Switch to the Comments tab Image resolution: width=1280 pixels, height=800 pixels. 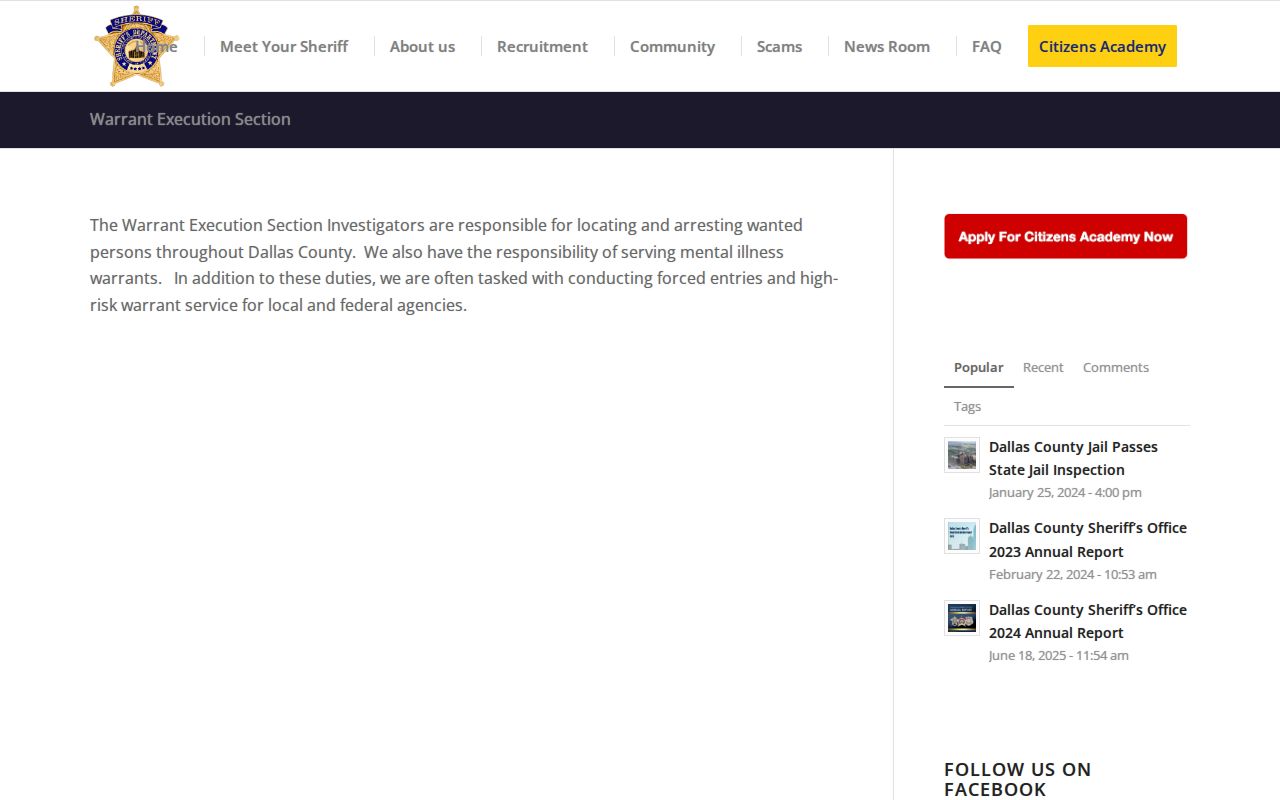click(x=1116, y=367)
